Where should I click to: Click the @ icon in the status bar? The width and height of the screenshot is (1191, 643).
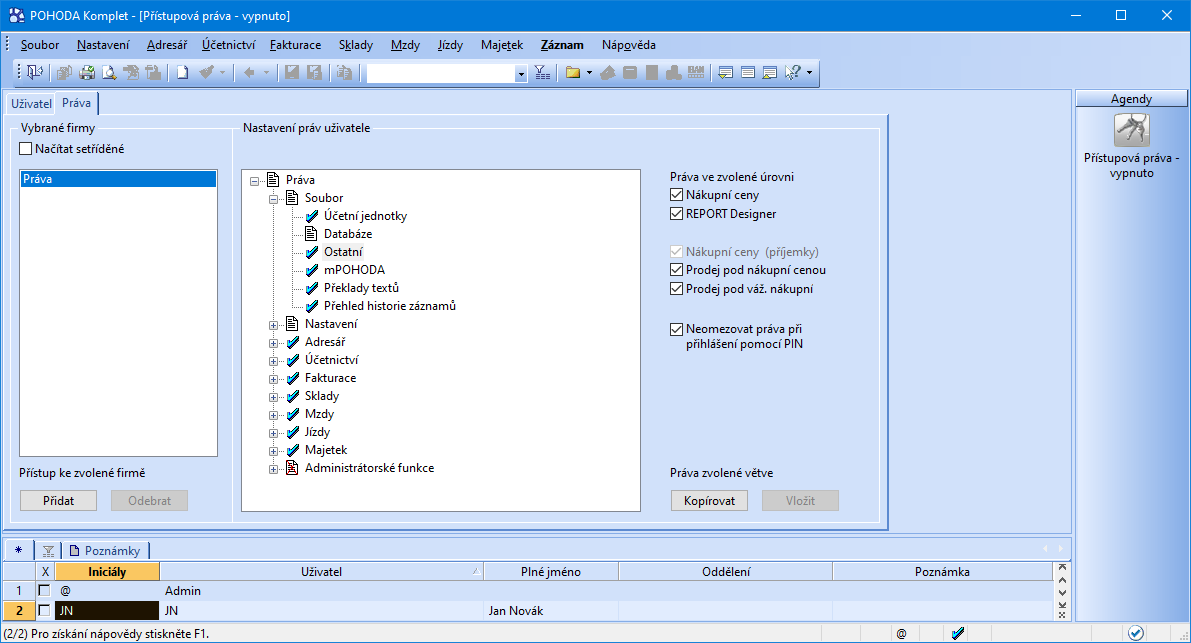902,633
